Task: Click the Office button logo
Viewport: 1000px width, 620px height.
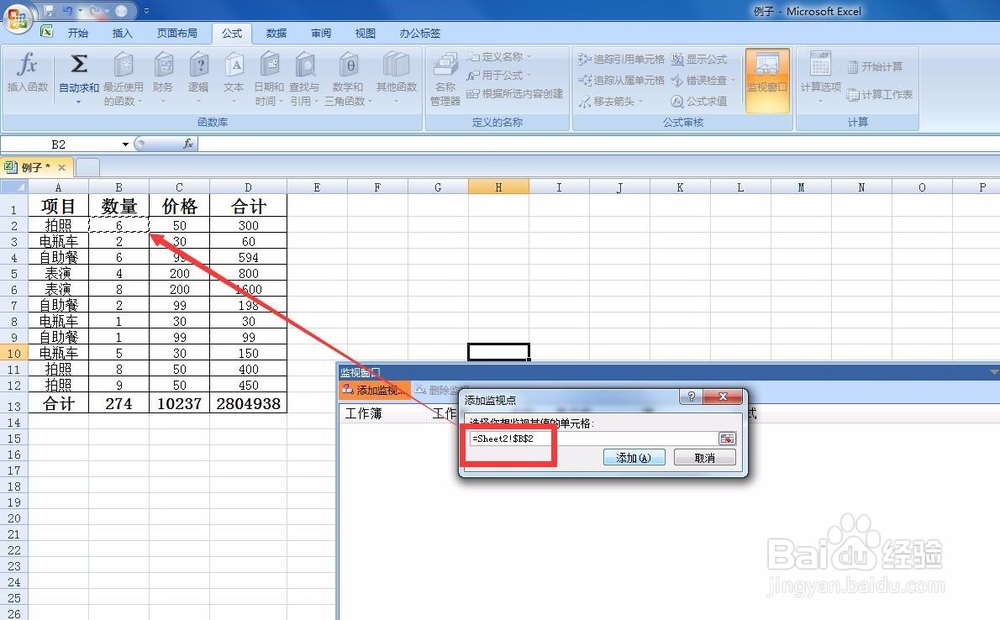Action: point(17,17)
